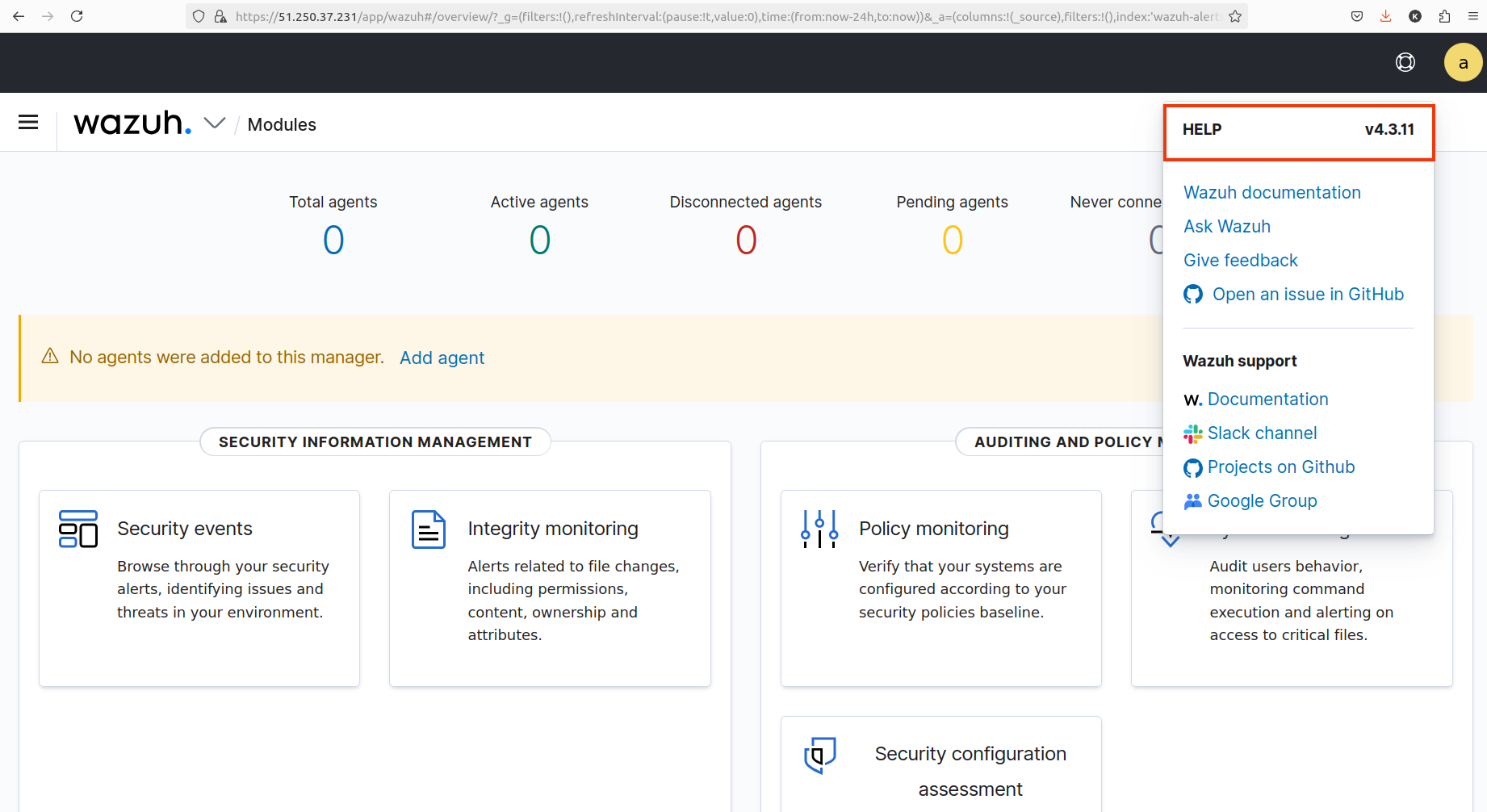Click the v4.3.11 version label
The width and height of the screenshot is (1487, 812).
pyautogui.click(x=1389, y=129)
